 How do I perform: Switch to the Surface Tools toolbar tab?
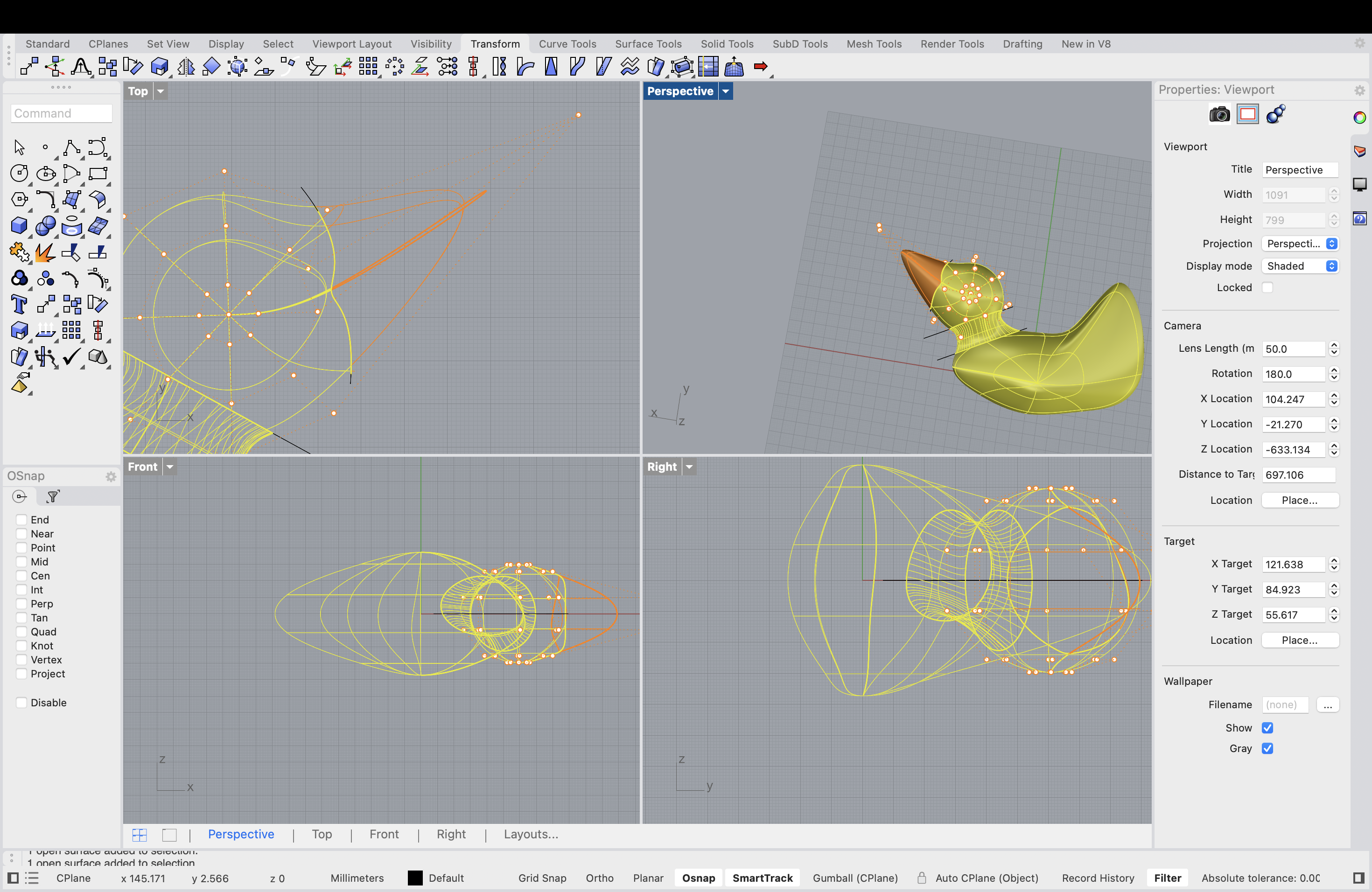(x=648, y=44)
